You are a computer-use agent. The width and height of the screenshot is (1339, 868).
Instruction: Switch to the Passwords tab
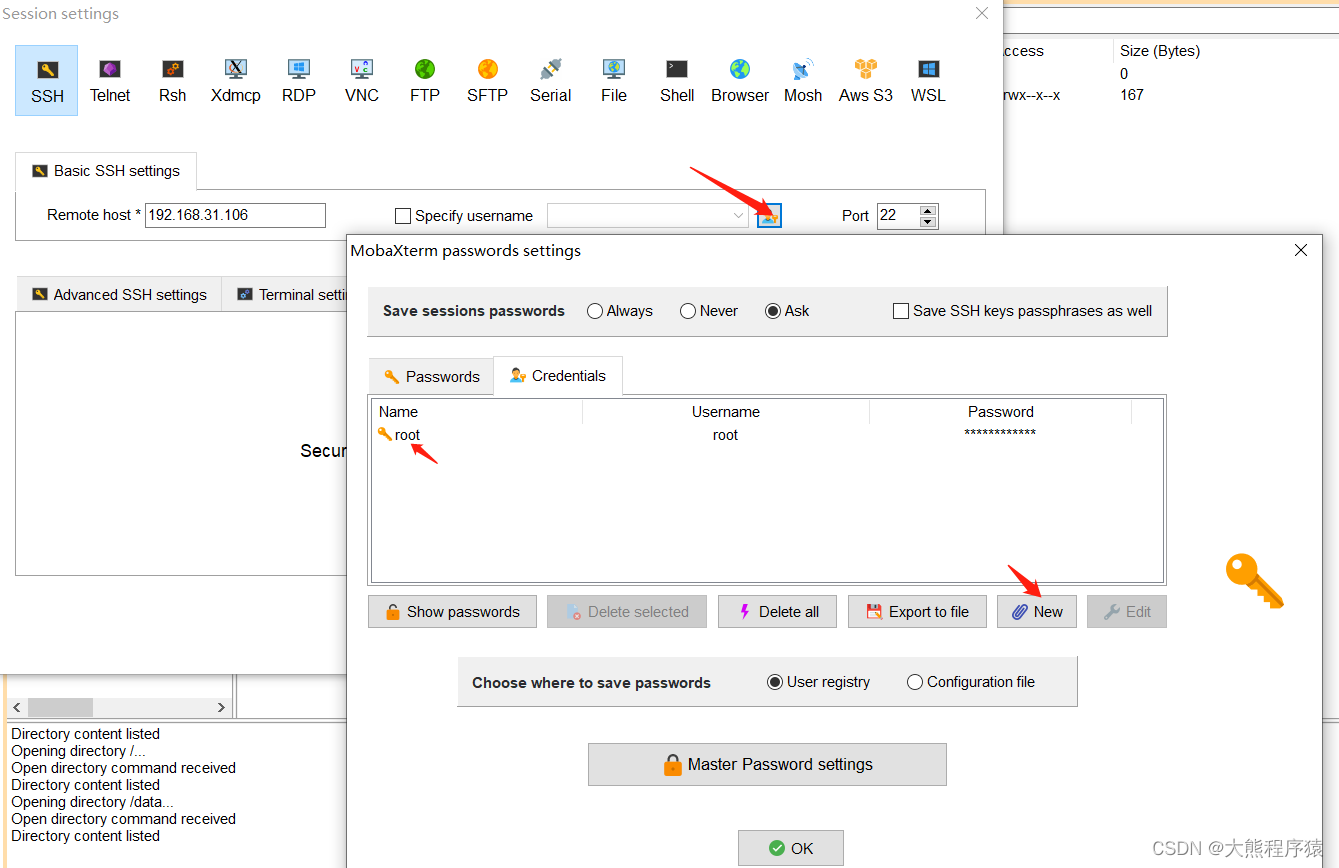pyautogui.click(x=431, y=375)
